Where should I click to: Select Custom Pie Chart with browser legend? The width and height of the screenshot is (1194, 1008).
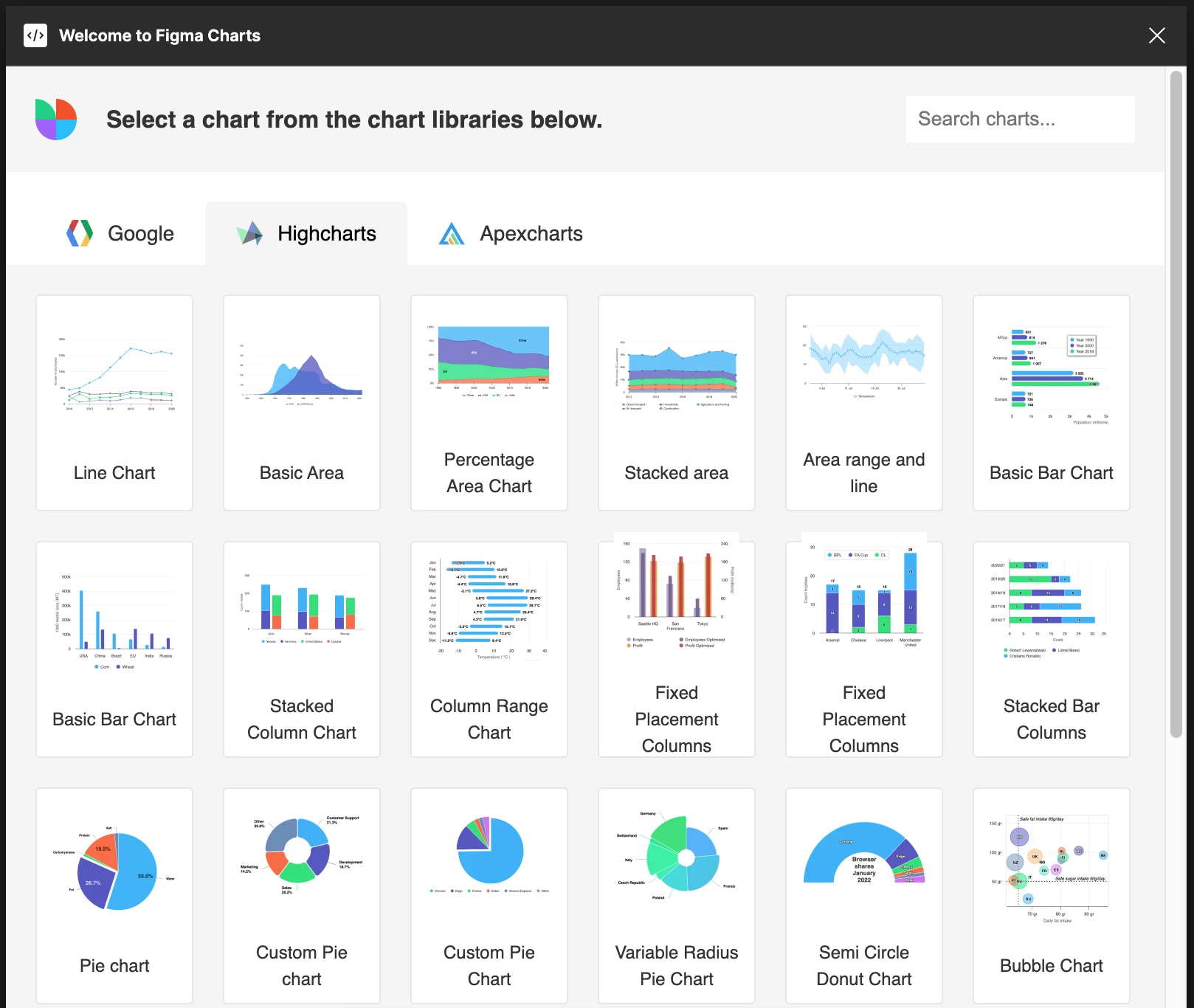pyautogui.click(x=489, y=896)
